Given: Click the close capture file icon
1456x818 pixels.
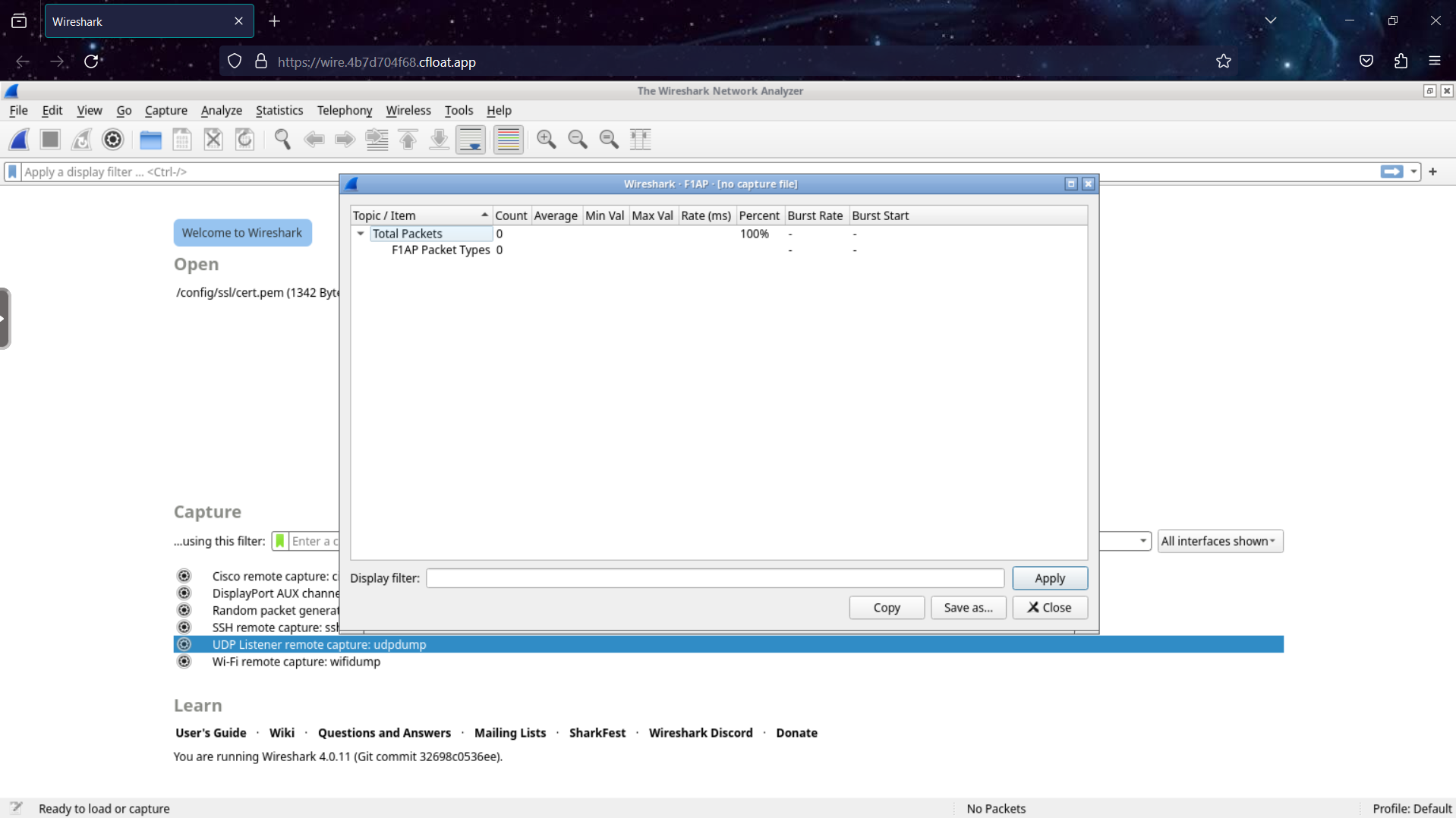Looking at the screenshot, I should (213, 140).
